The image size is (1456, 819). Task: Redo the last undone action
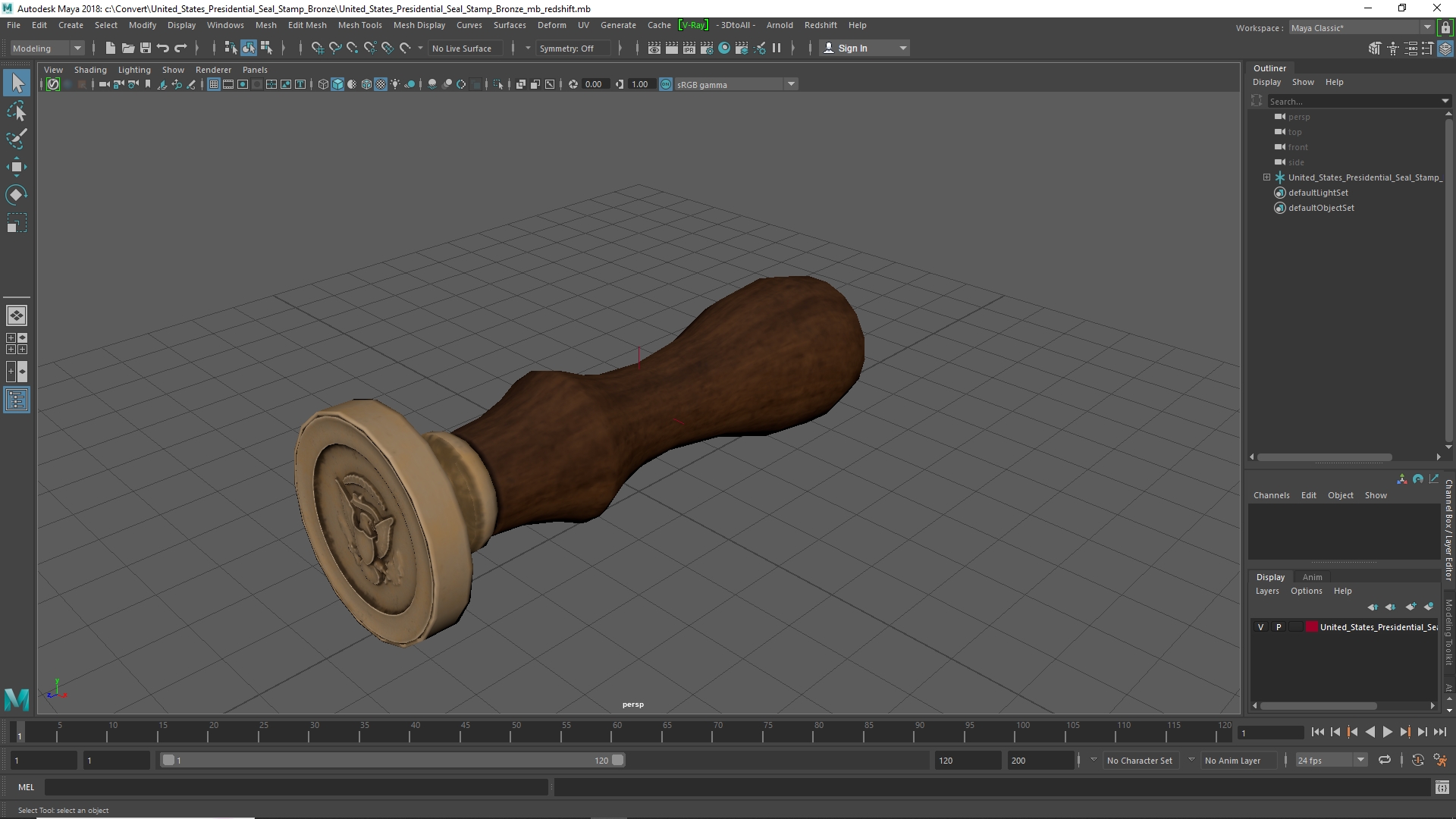click(180, 48)
